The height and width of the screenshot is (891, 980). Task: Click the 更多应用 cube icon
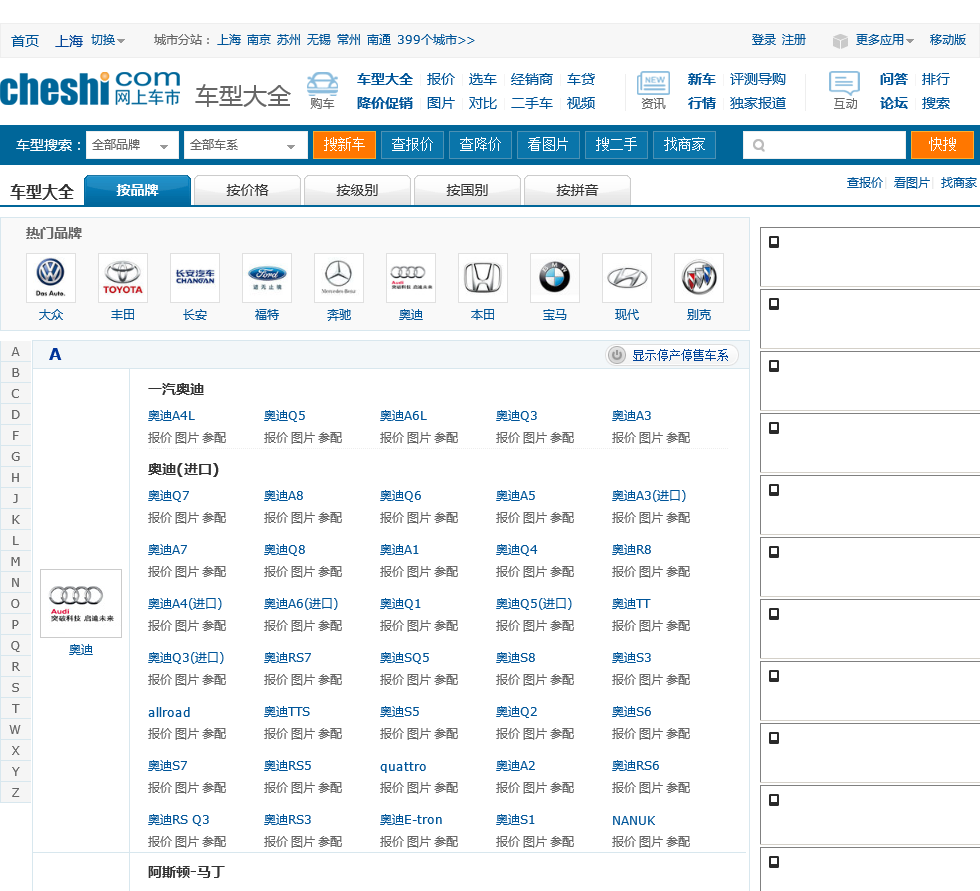point(840,41)
